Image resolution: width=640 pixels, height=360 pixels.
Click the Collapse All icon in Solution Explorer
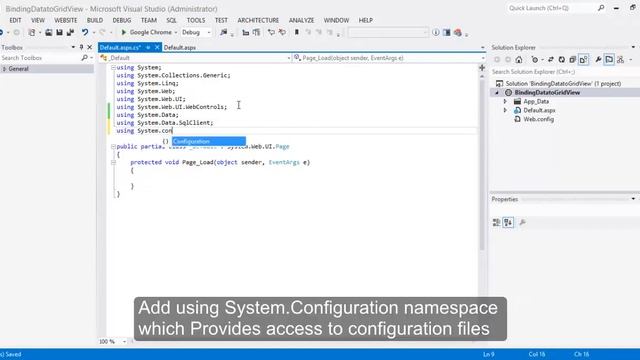pyautogui.click(x=573, y=60)
